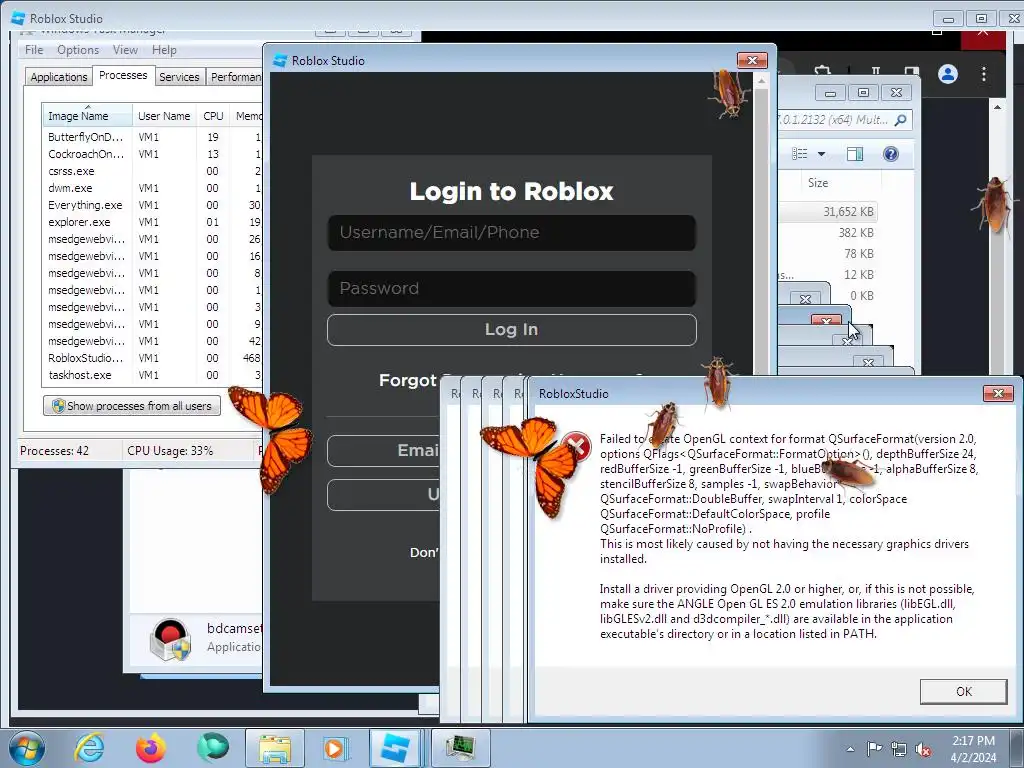The image size is (1024, 768).
Task: Switch to Roblox Studio taskbar icon
Action: 395,748
